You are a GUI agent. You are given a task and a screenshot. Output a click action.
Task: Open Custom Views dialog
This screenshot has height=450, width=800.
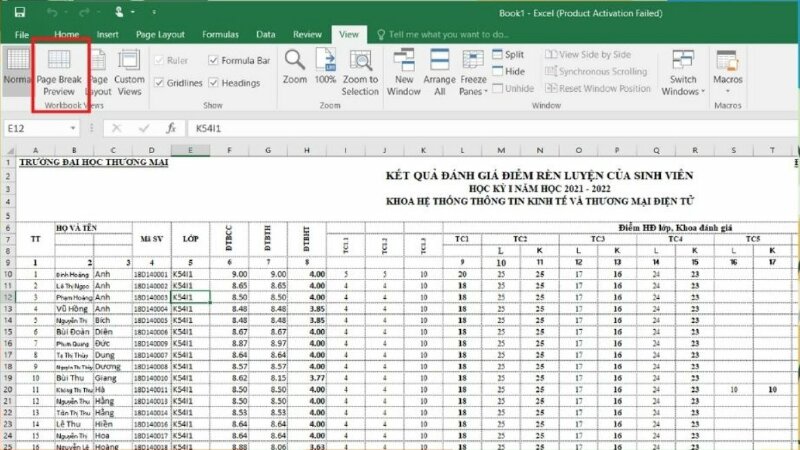[x=129, y=72]
